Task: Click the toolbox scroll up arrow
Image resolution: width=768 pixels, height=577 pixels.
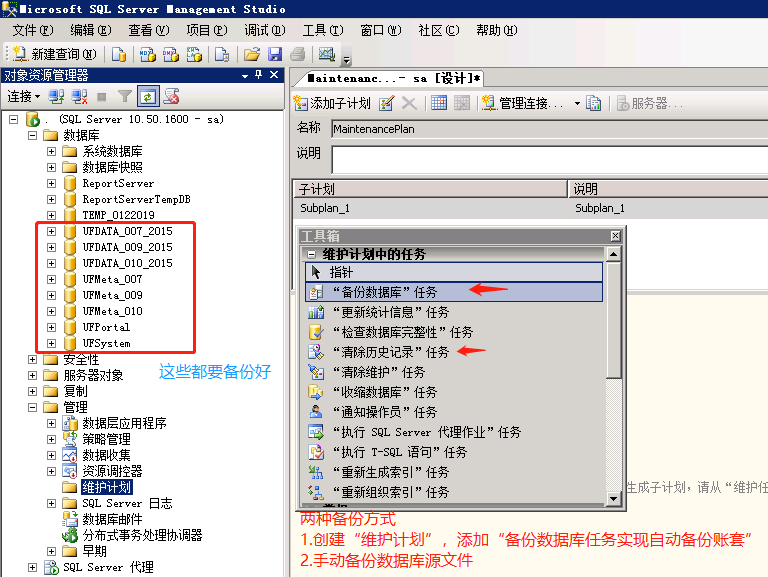Action: pyautogui.click(x=613, y=254)
